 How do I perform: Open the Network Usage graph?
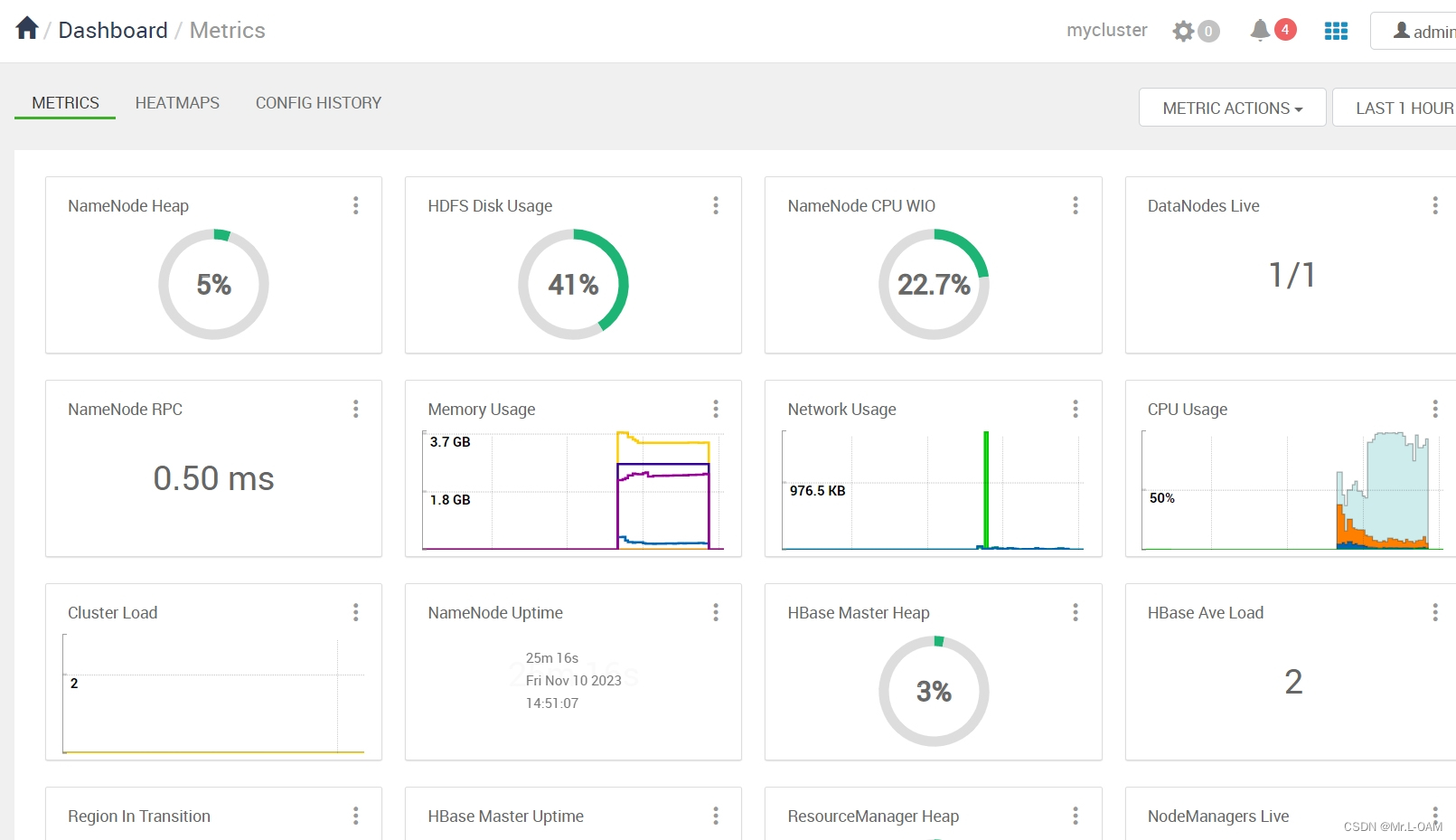933,490
